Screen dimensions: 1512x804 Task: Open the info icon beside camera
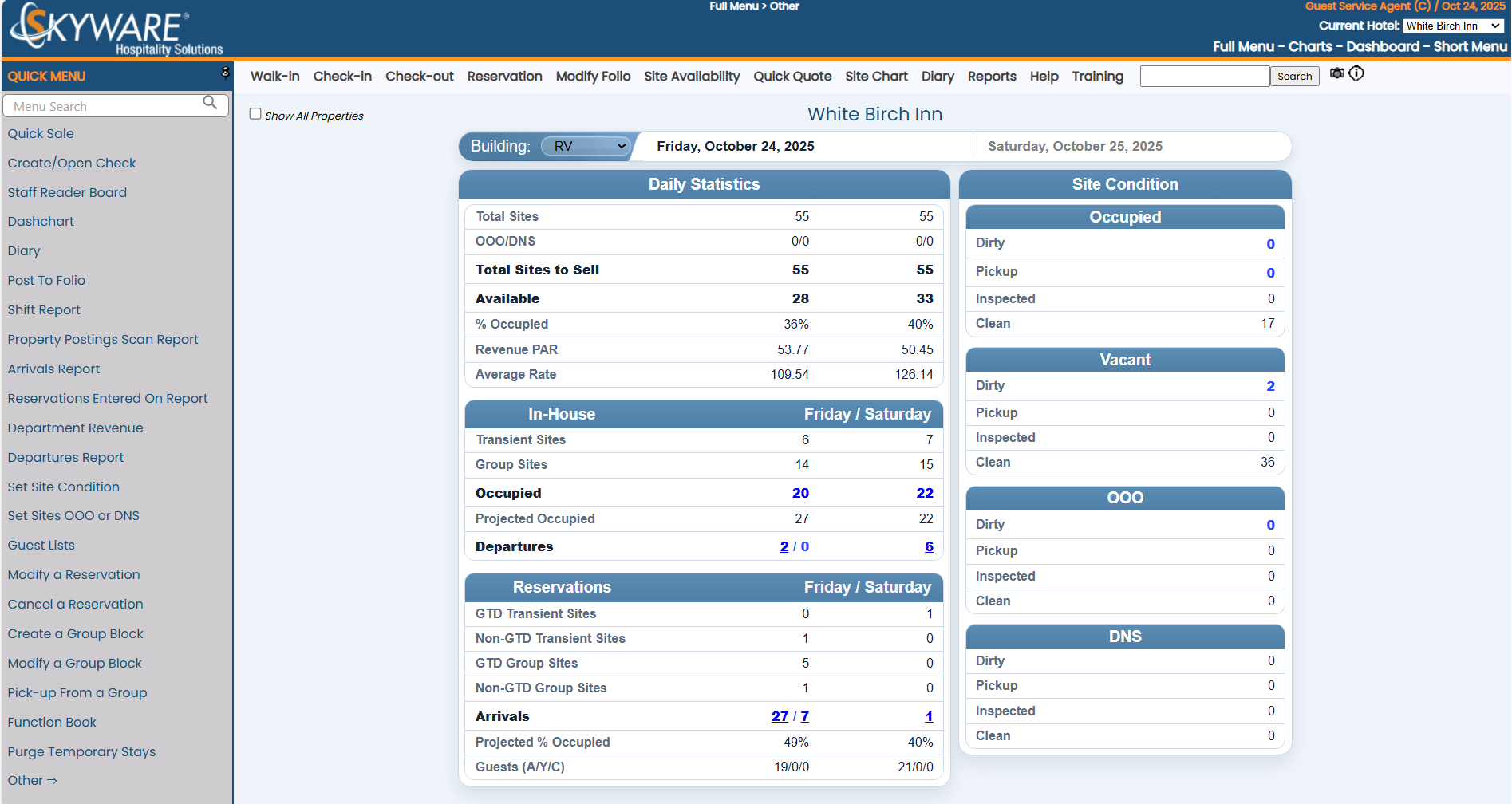click(x=1356, y=73)
